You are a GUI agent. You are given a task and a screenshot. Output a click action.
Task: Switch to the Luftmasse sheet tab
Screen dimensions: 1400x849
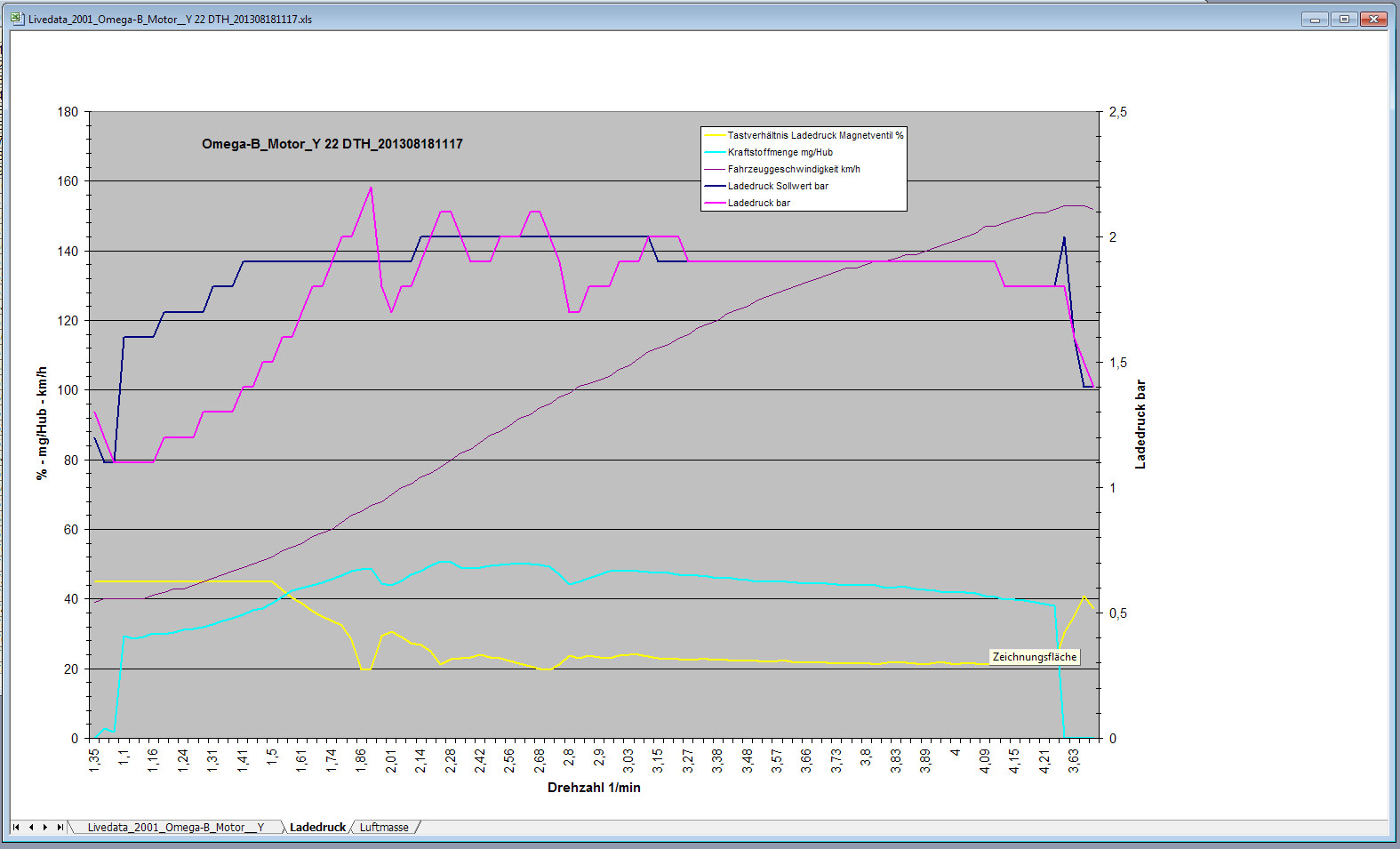point(384,827)
